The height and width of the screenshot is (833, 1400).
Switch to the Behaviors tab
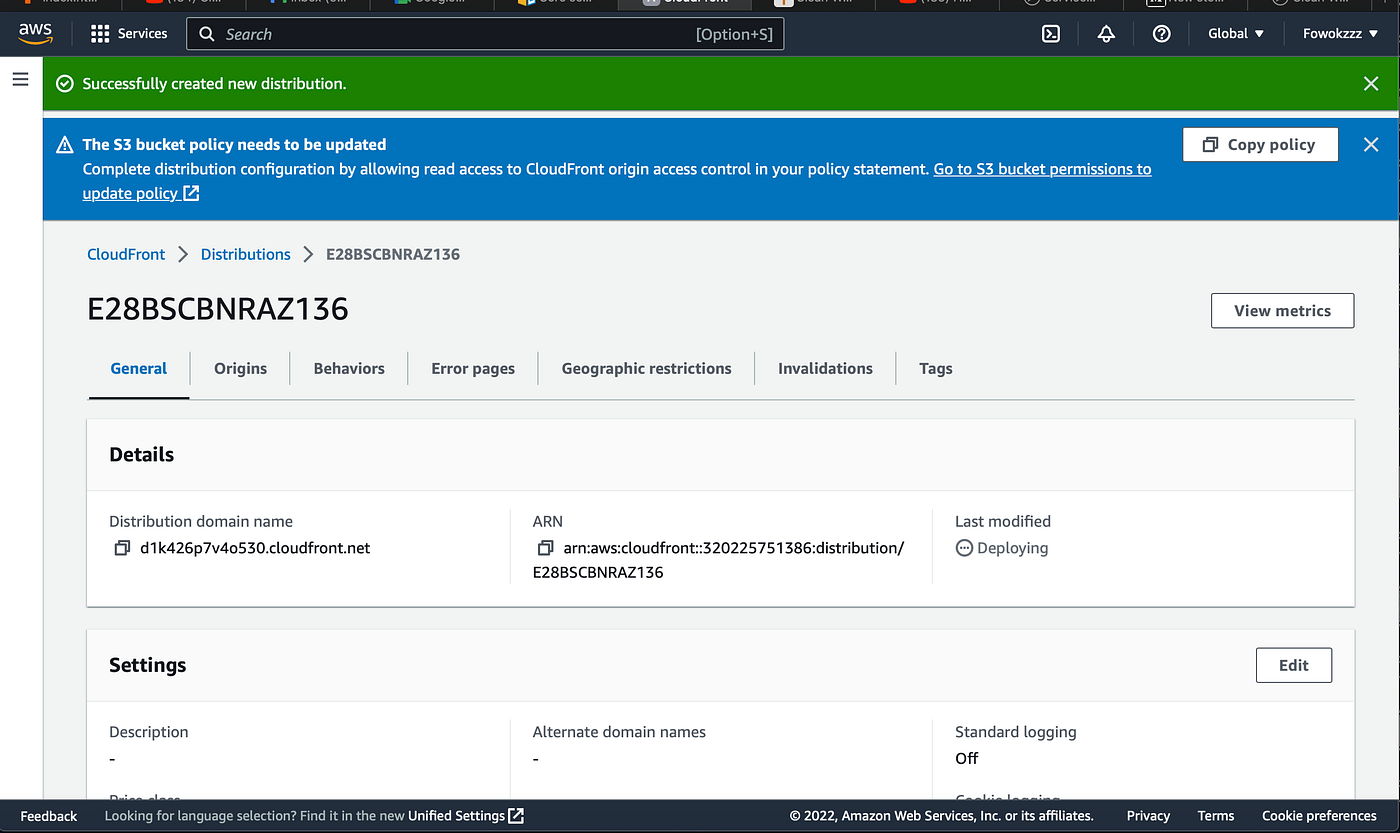(x=349, y=369)
